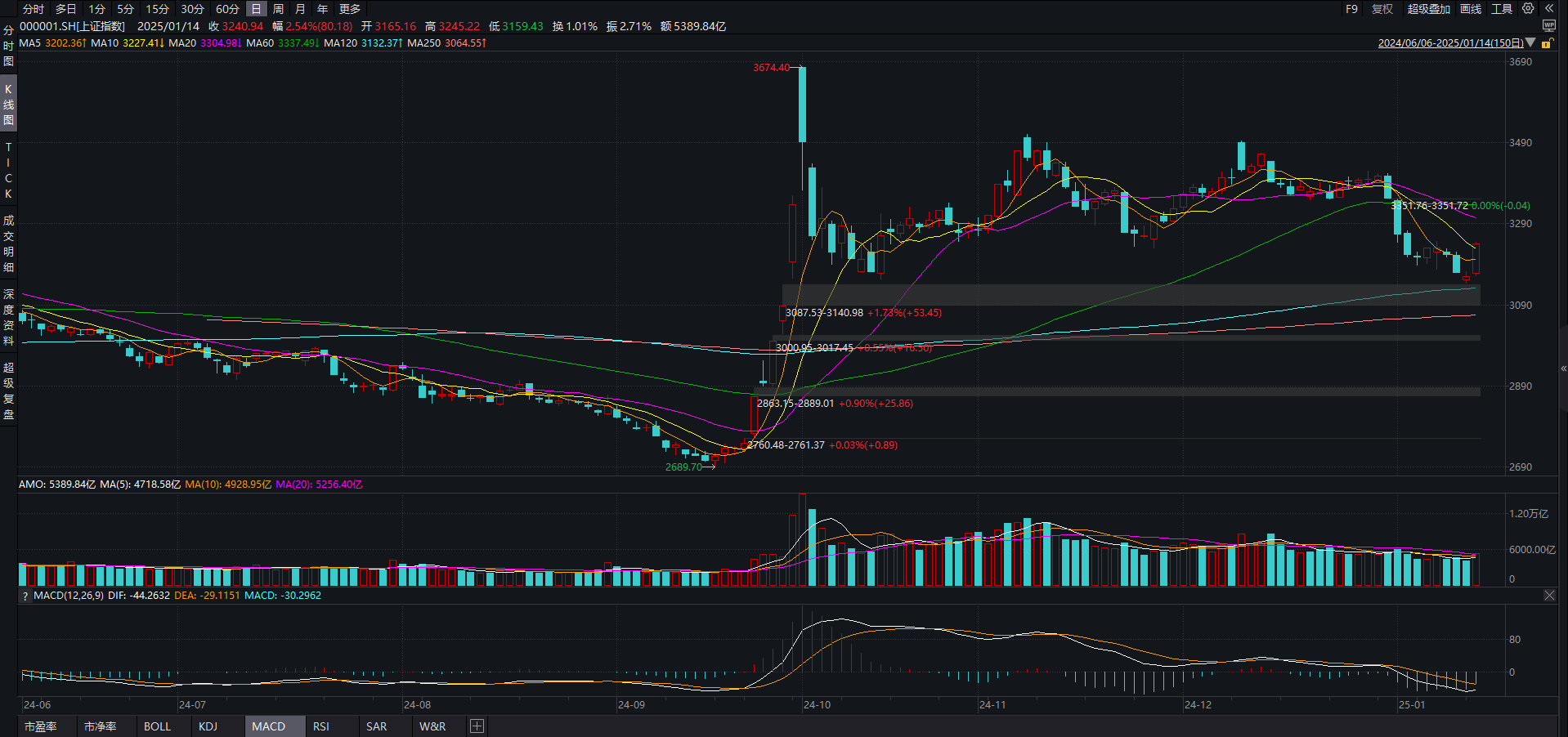The width and height of the screenshot is (1568, 737).
Task: Open the 复权 adjustment menu
Action: pos(1382,9)
